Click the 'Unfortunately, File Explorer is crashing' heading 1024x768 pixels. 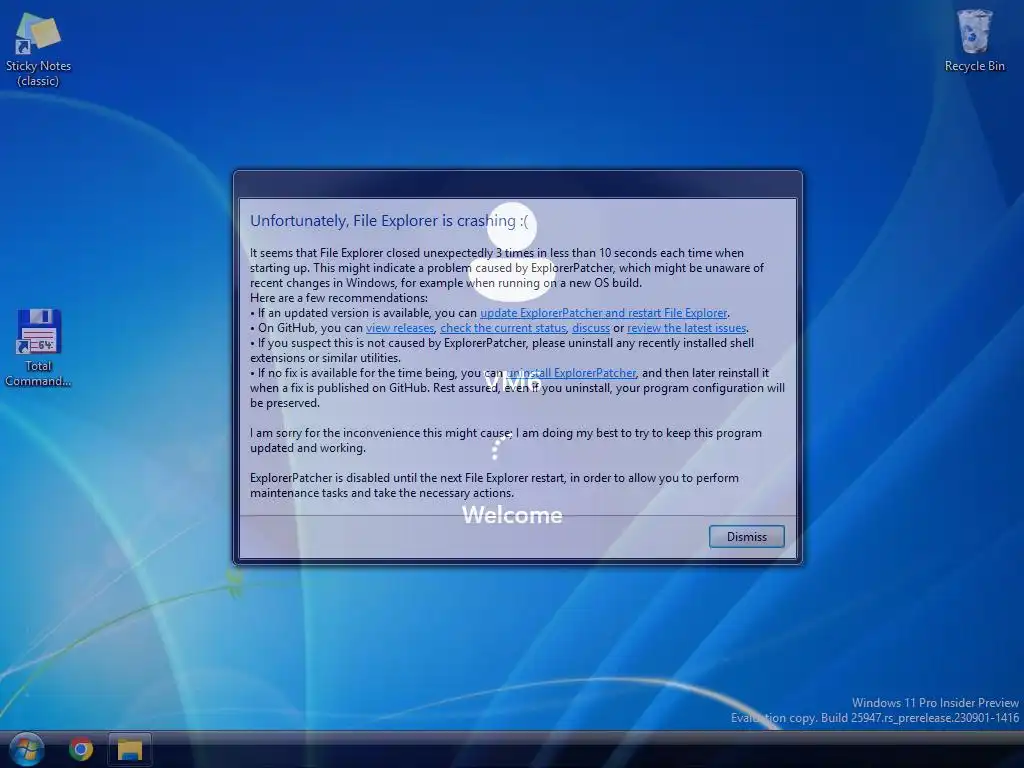click(389, 221)
